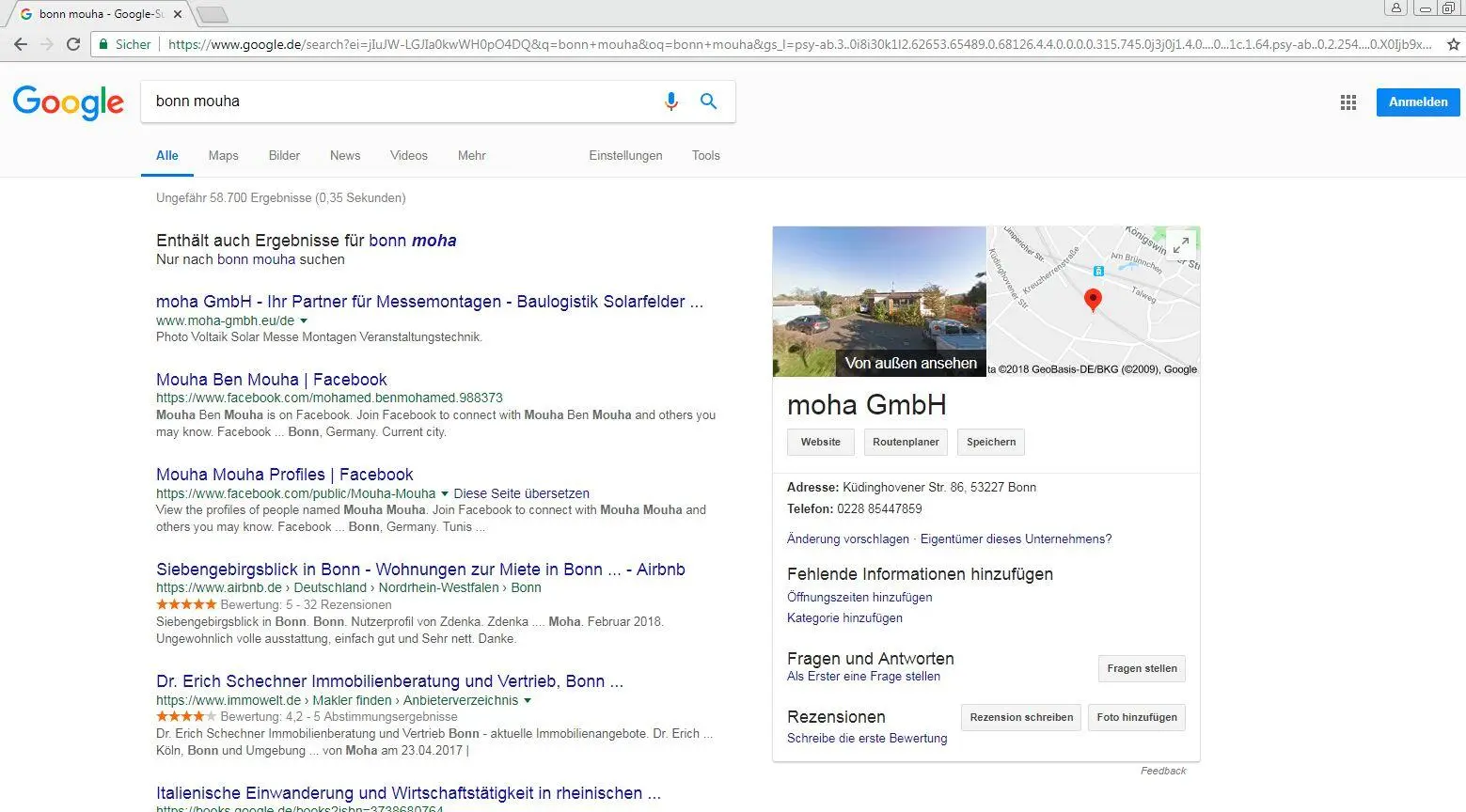1466x812 pixels.
Task: Click the Feedback link below panel
Action: click(x=1163, y=771)
